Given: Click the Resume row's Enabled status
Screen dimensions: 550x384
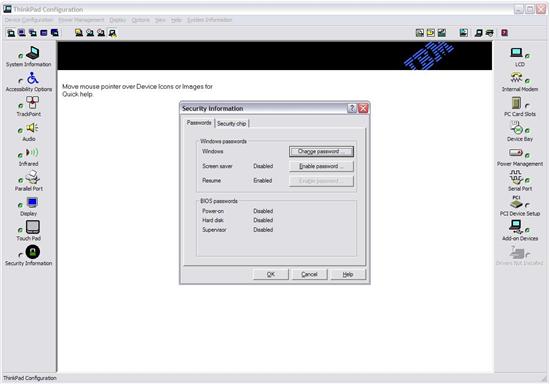Looking at the screenshot, I should point(263,181).
